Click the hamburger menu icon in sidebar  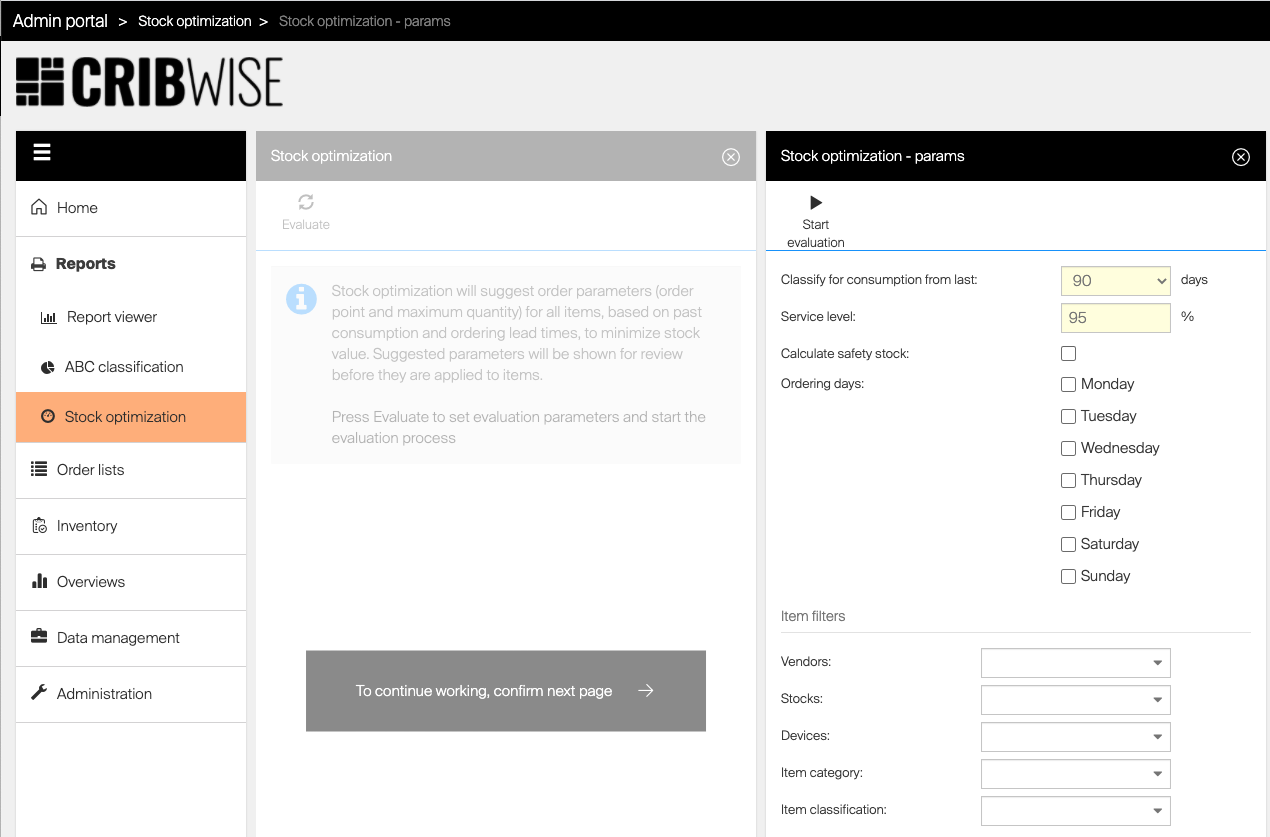click(x=42, y=153)
